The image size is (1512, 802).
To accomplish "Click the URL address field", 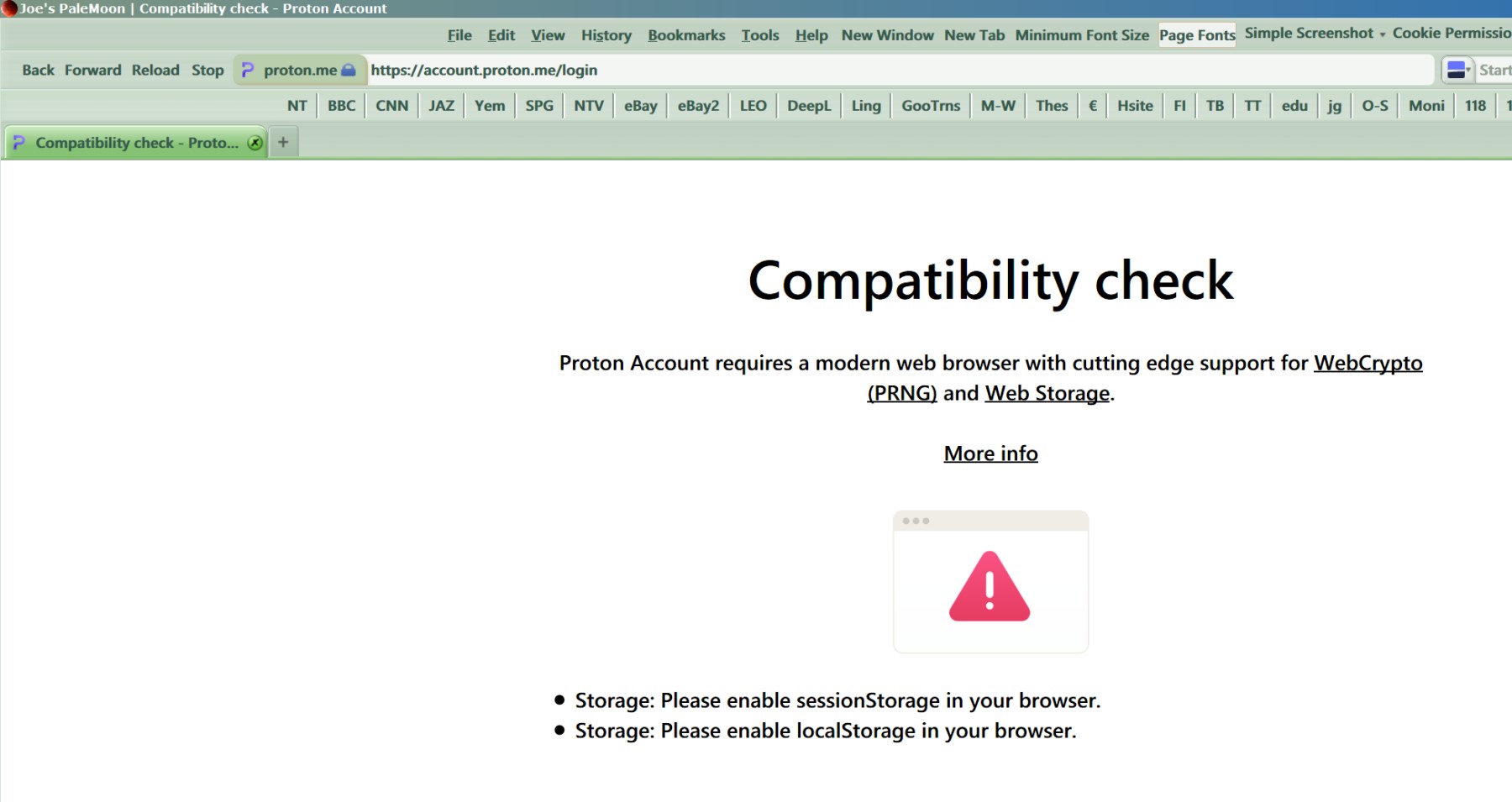I will [x=899, y=70].
